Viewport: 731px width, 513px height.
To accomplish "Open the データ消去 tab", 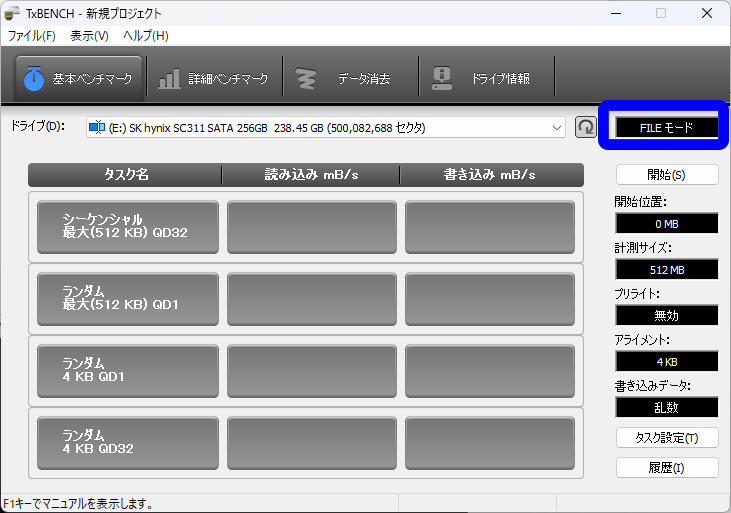I will tap(350, 78).
